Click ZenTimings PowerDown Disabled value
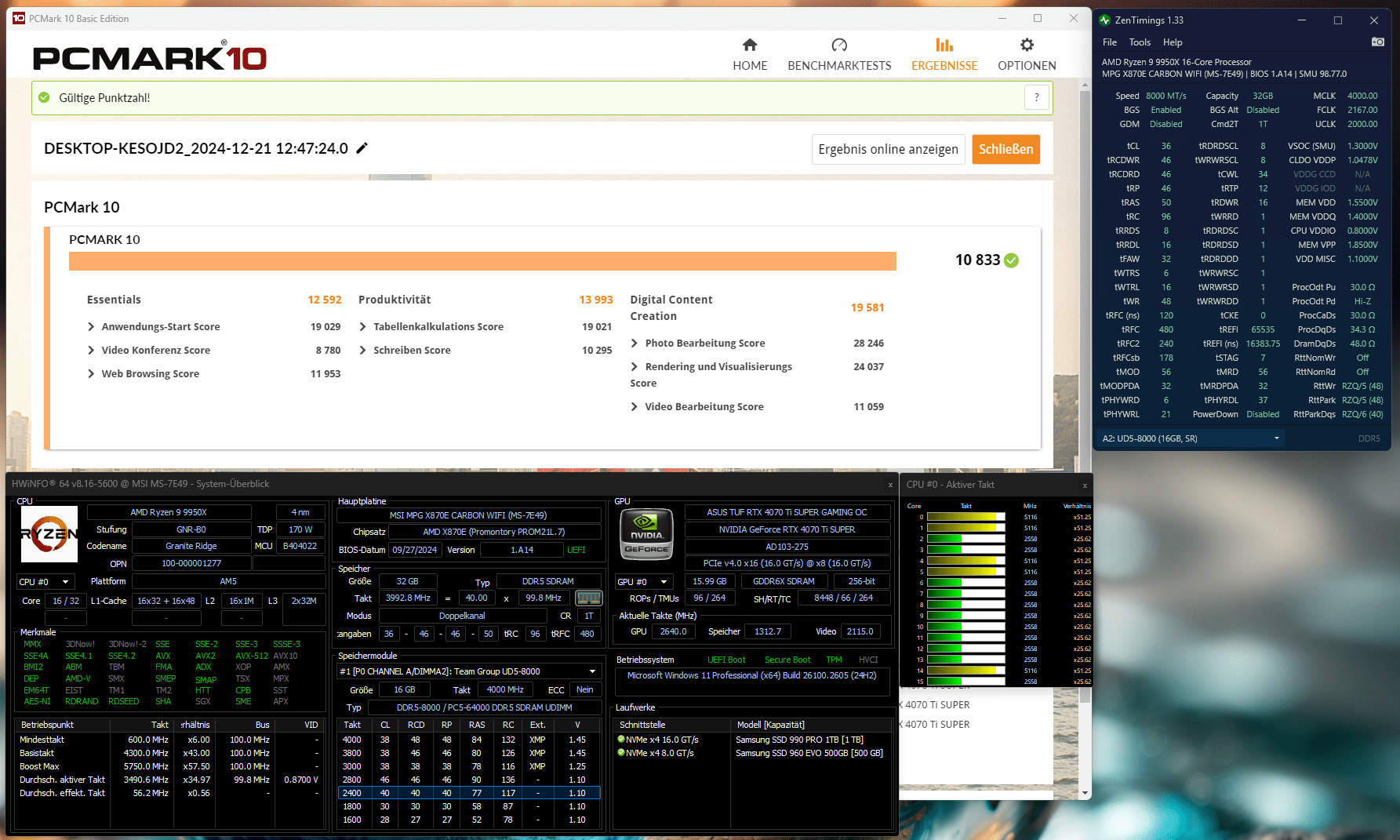Screen dimensions: 1400x840 click(x=1263, y=414)
